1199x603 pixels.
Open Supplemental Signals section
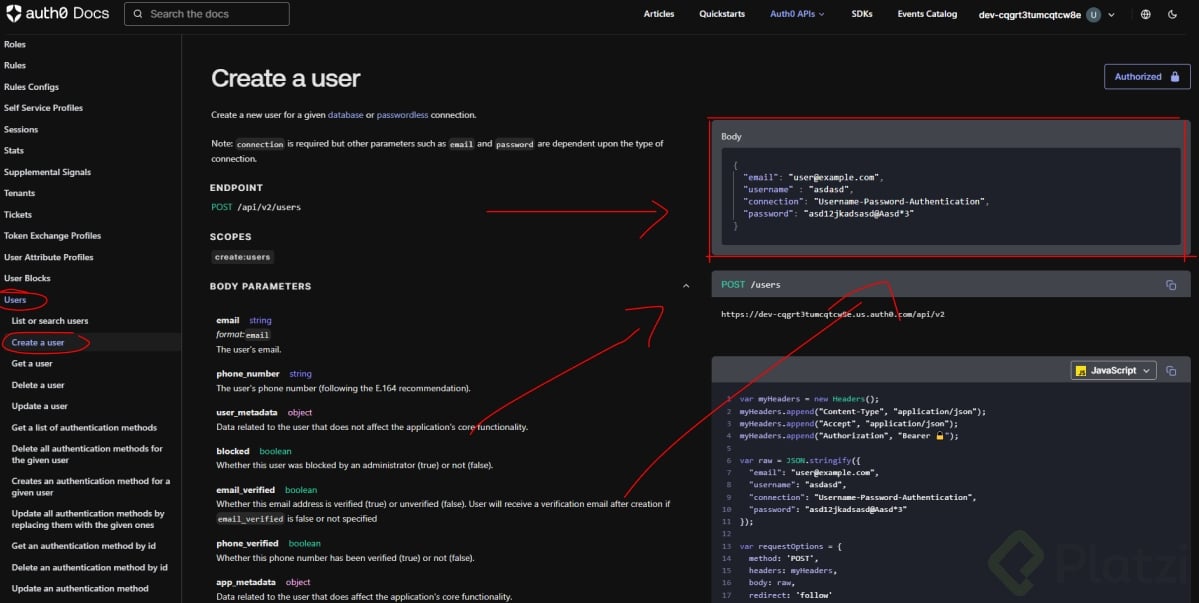coord(47,172)
